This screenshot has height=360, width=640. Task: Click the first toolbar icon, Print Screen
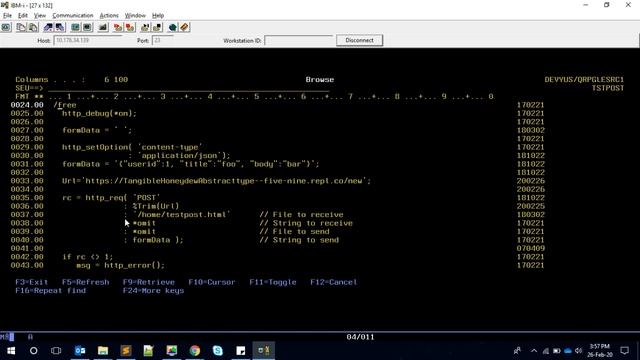6,27
